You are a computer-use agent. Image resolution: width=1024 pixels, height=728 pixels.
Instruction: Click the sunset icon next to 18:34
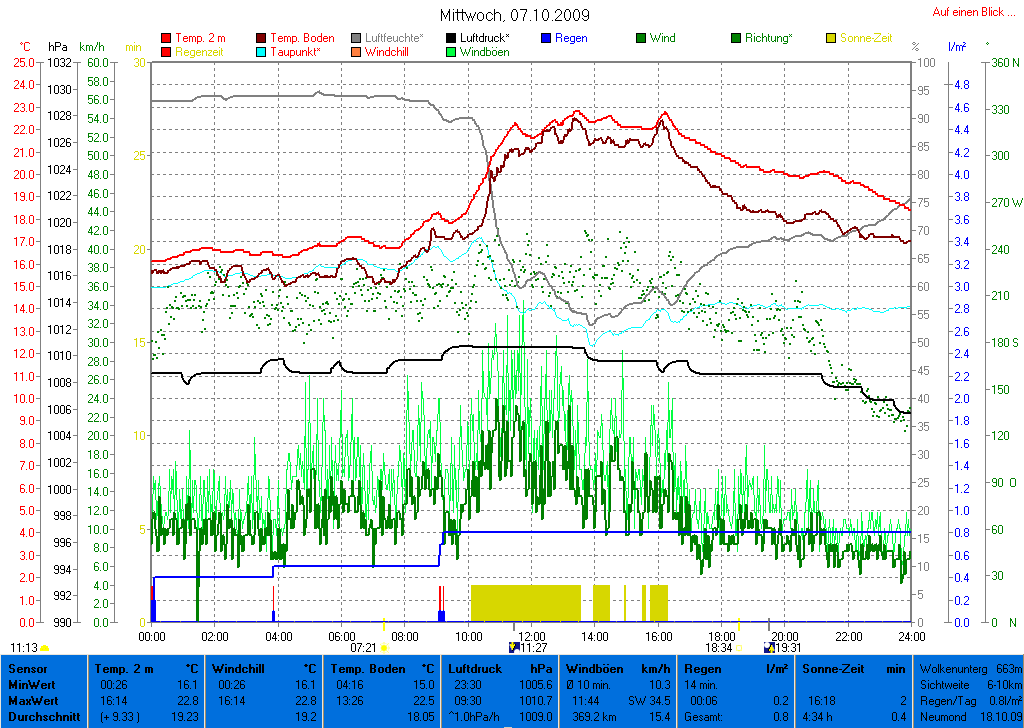pos(740,648)
